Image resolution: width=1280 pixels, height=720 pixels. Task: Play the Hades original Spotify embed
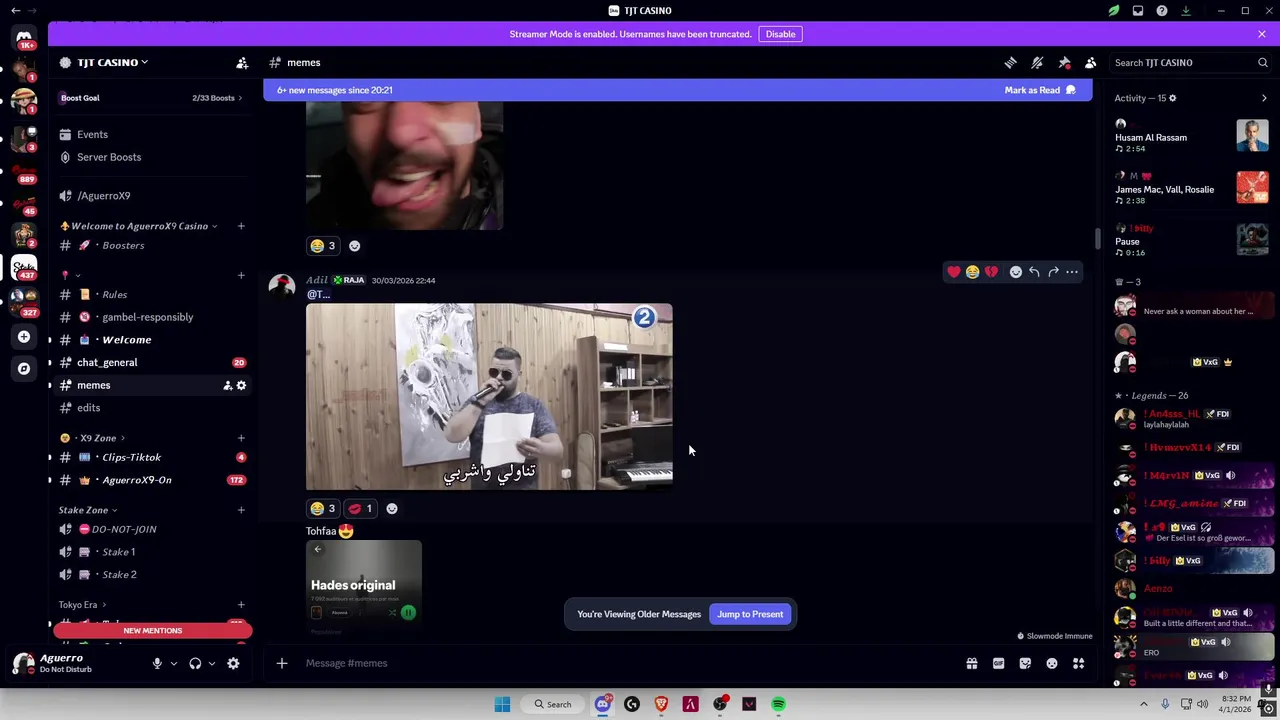[408, 612]
